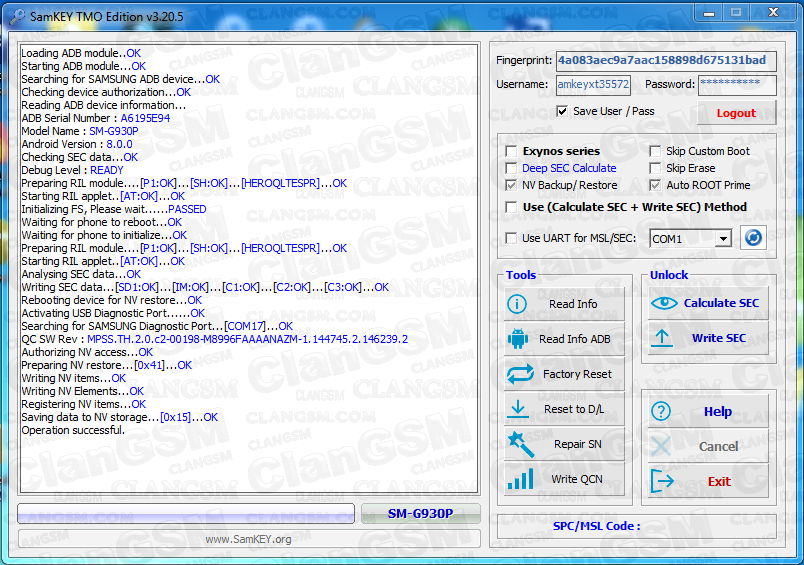Click Android Version 8.0.0 log line
This screenshot has width=804, height=565.
77,144
